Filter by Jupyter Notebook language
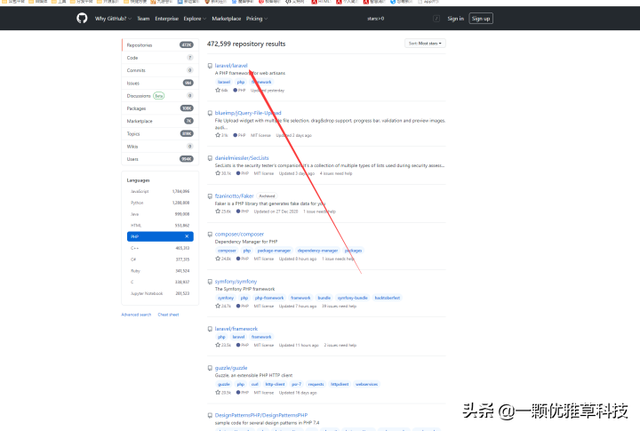Screen dimensions: 640x431 click(160, 294)
